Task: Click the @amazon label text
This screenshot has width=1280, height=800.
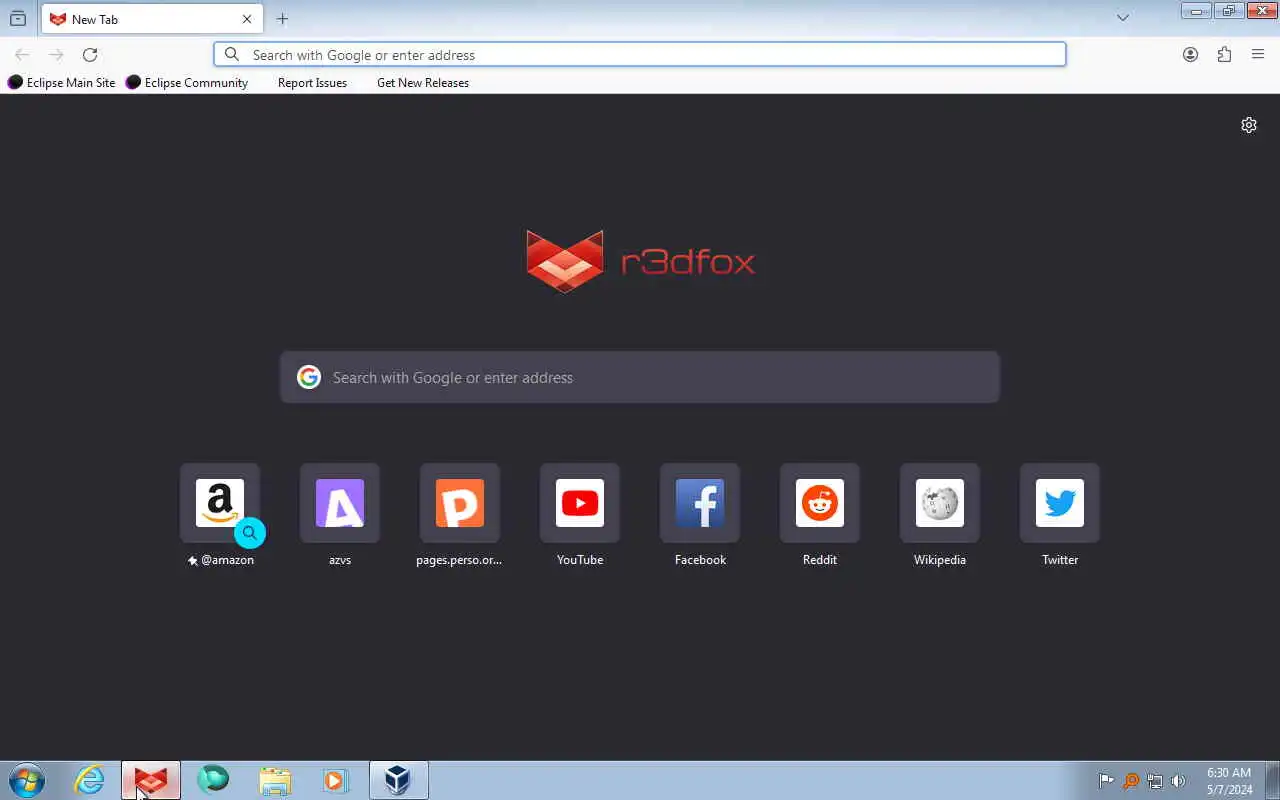Action: [227, 560]
